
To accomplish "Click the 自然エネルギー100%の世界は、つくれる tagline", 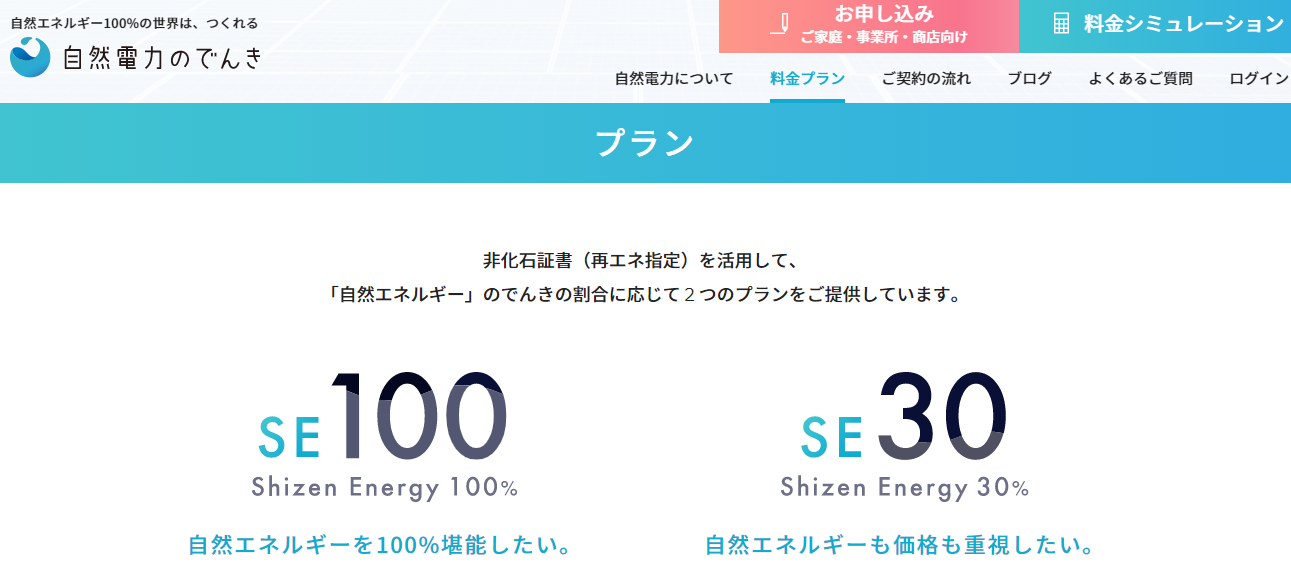I will click(134, 22).
